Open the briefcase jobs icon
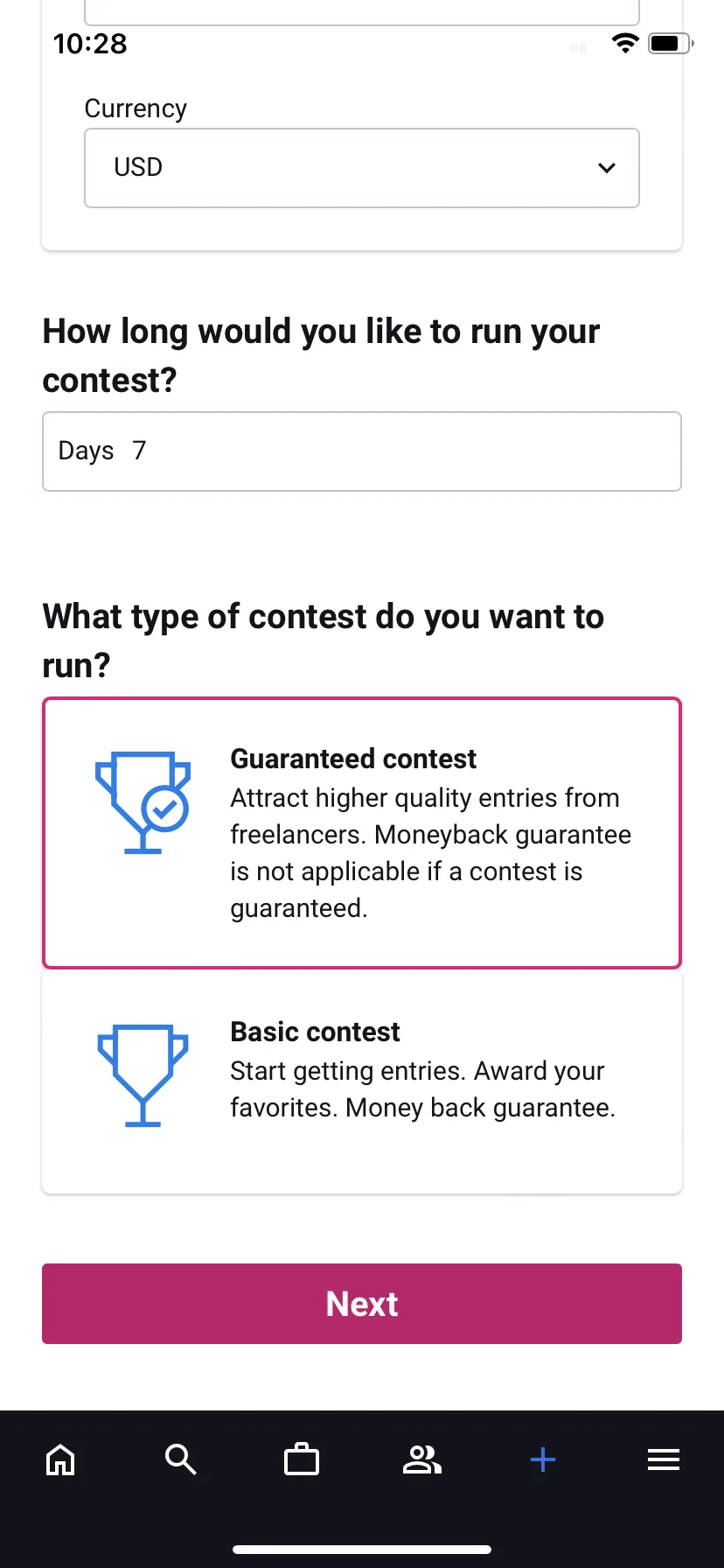 click(302, 1459)
